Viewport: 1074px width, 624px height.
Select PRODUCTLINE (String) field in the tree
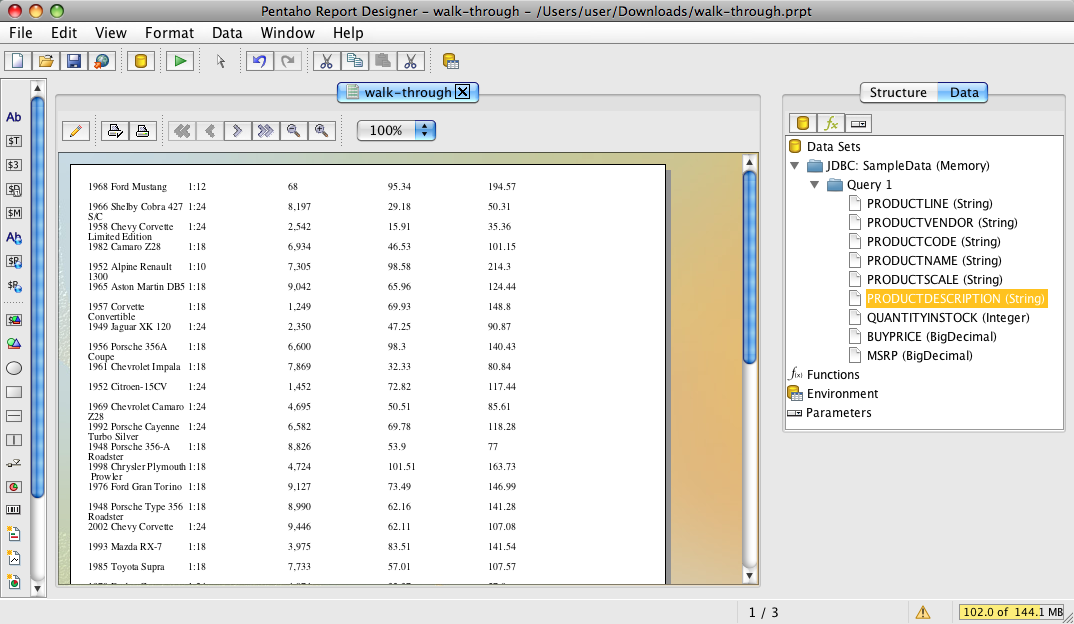point(929,203)
